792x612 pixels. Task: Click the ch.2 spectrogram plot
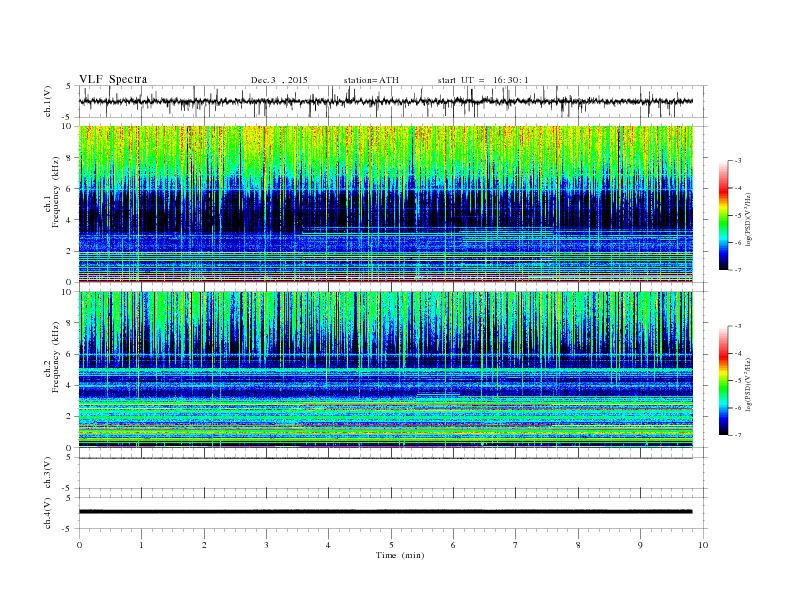click(x=386, y=370)
